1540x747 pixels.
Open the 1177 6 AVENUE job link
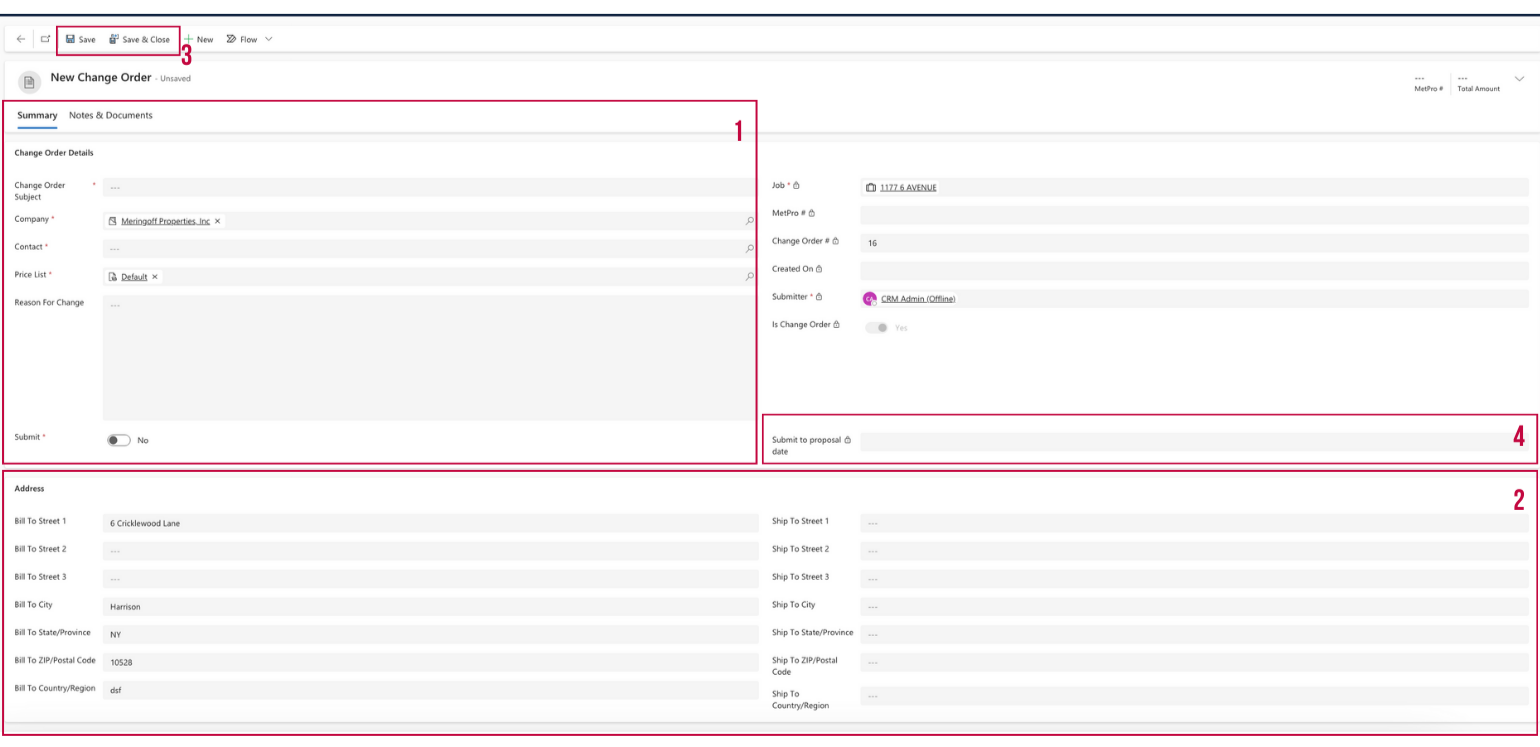click(x=908, y=187)
